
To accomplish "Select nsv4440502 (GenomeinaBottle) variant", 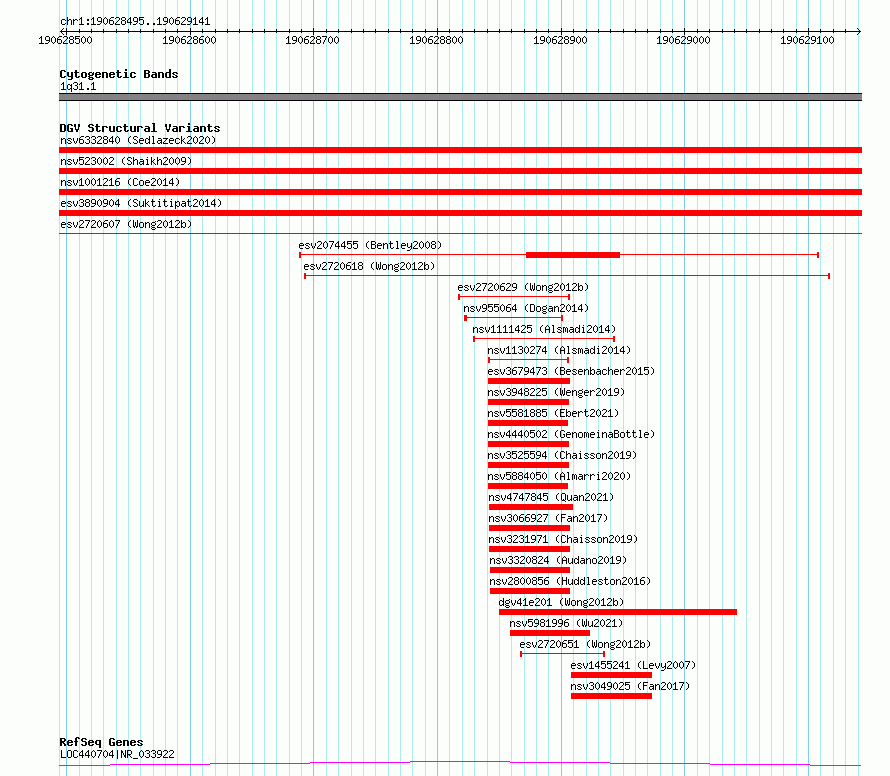I will click(571, 434).
